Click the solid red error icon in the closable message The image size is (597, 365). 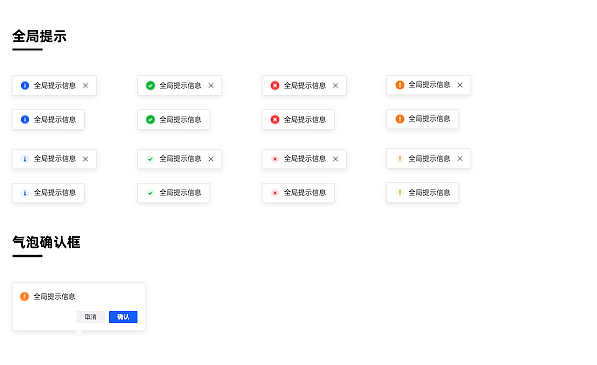point(275,85)
